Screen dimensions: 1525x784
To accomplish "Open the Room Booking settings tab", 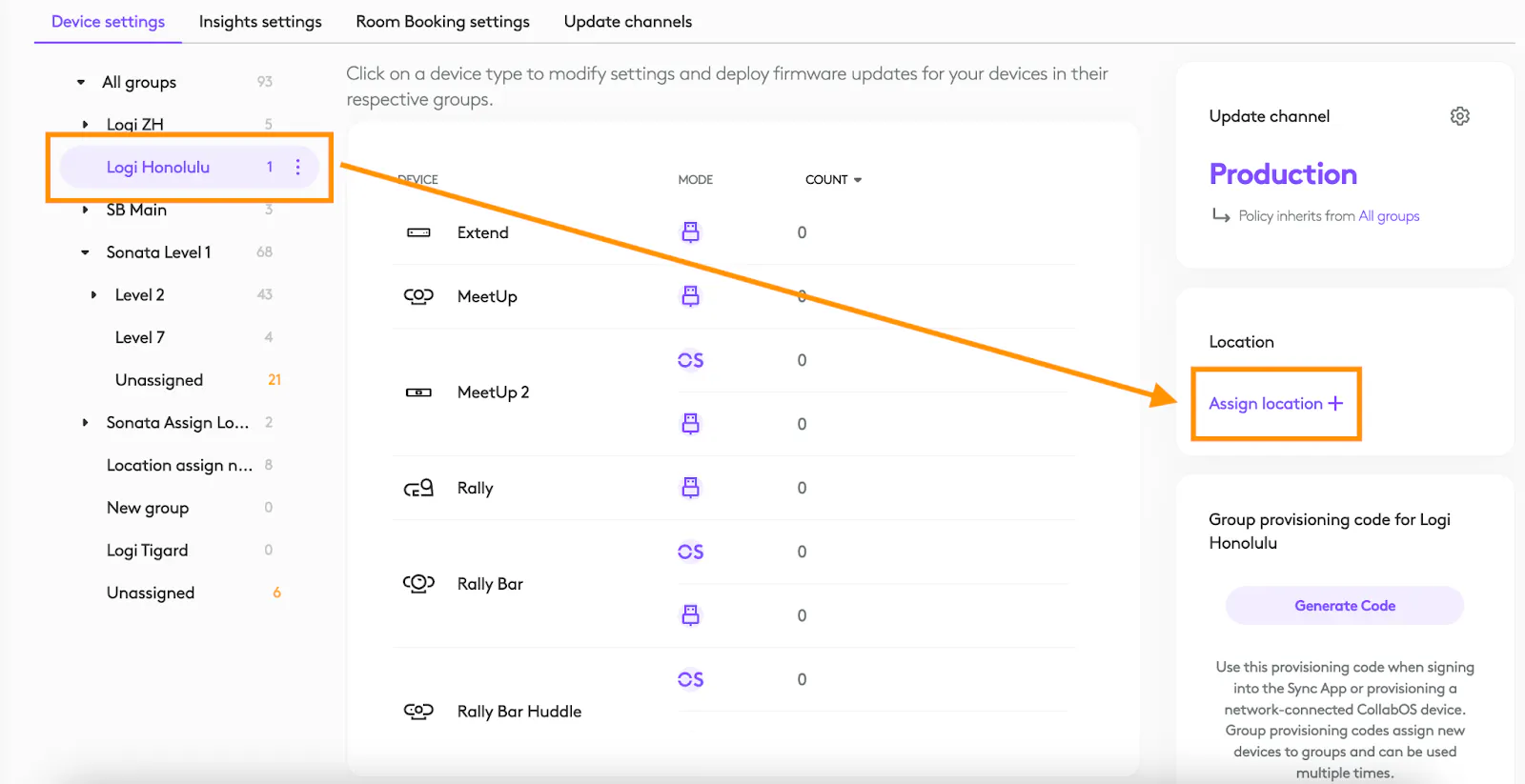I will (x=442, y=21).
